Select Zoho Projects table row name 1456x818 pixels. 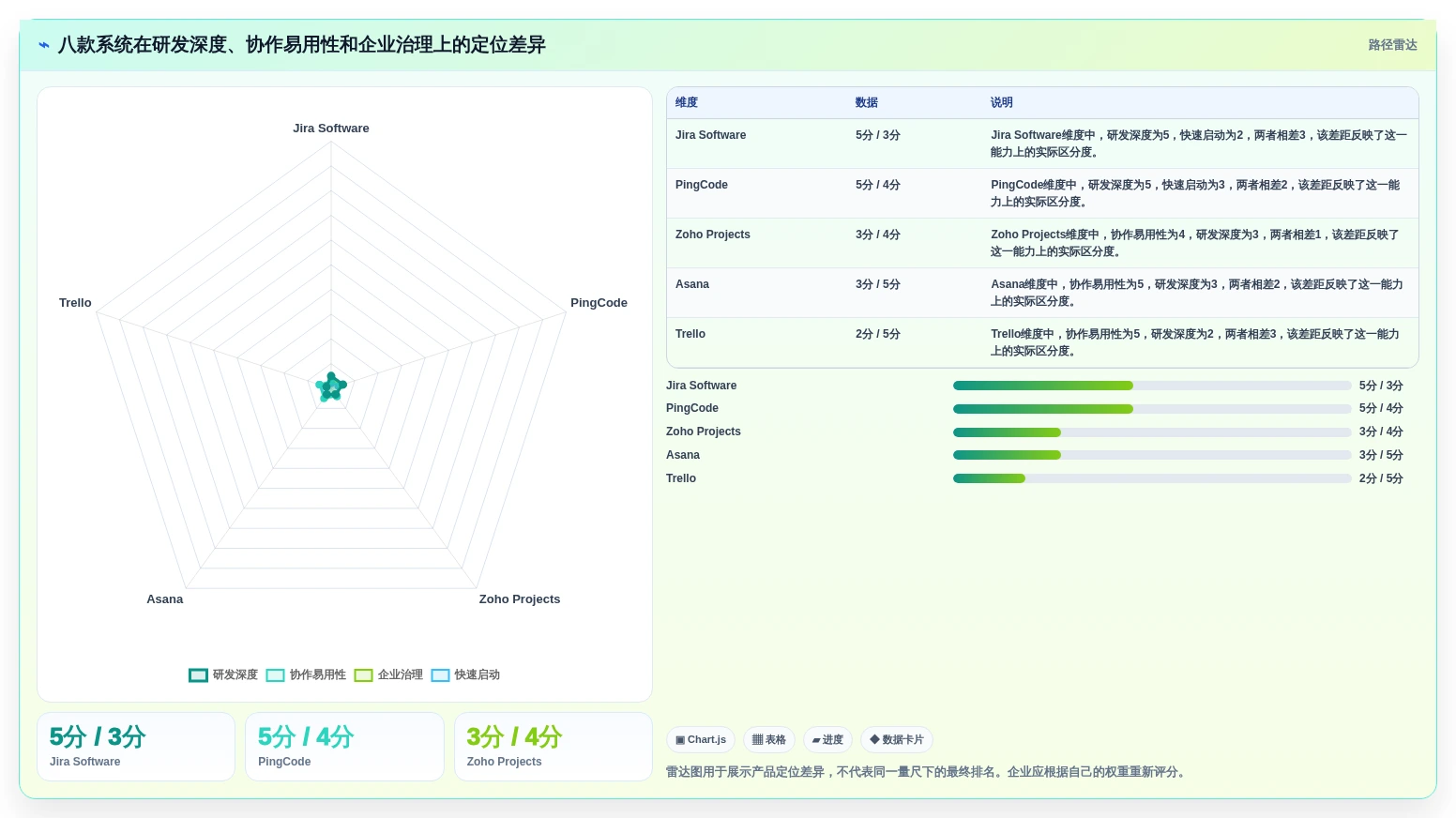713,235
